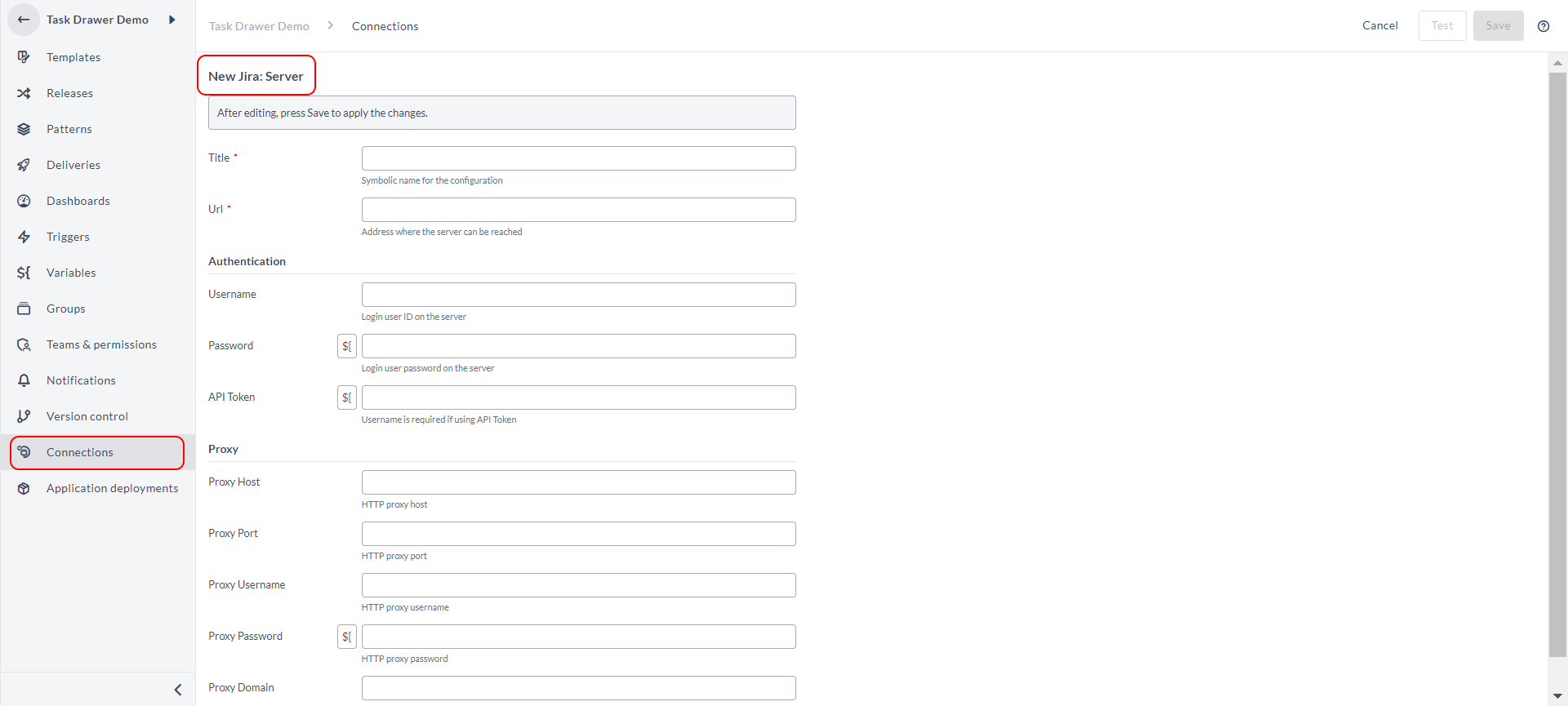Click the Save button
1568x706 pixels.
tap(1498, 25)
